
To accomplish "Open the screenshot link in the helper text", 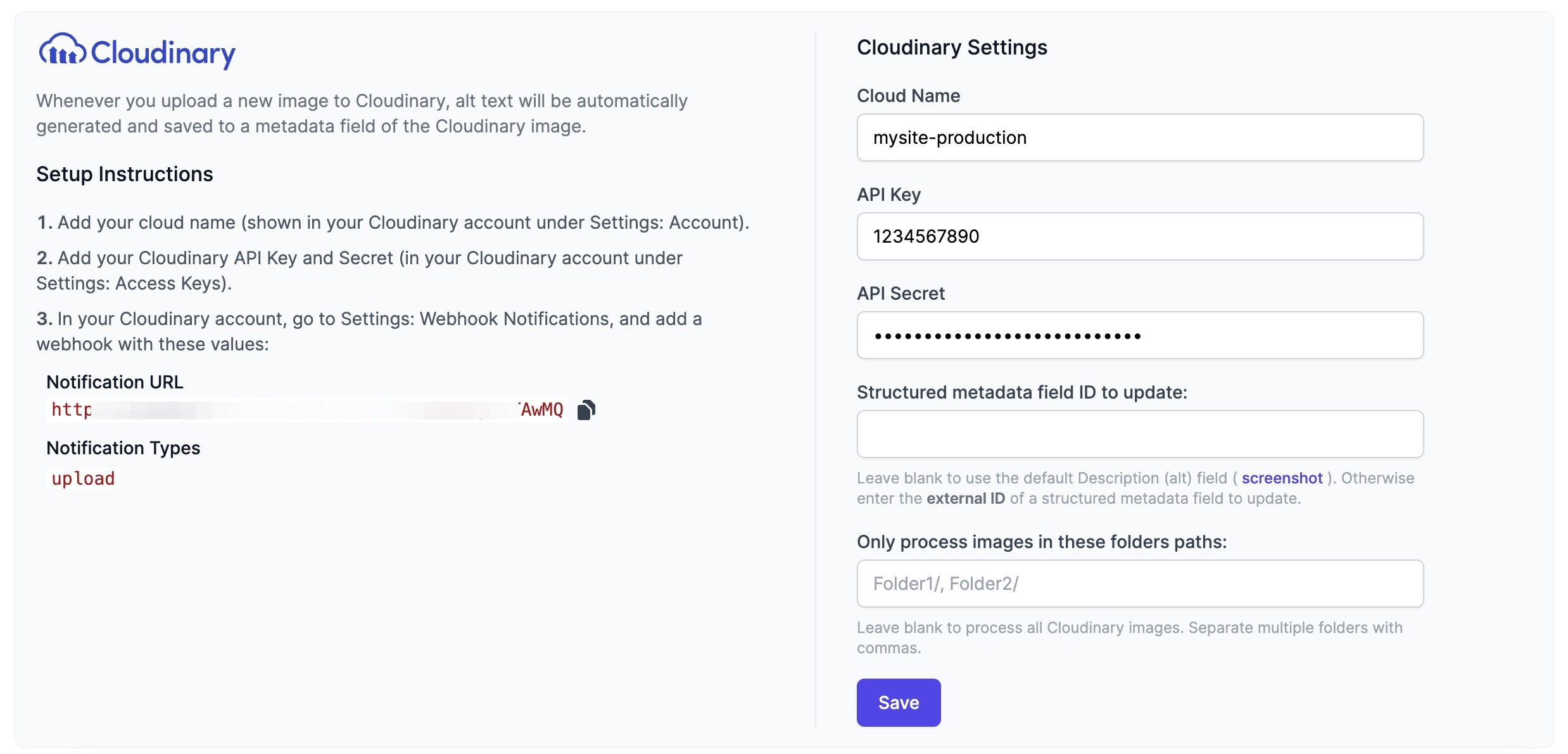I will click(1282, 478).
